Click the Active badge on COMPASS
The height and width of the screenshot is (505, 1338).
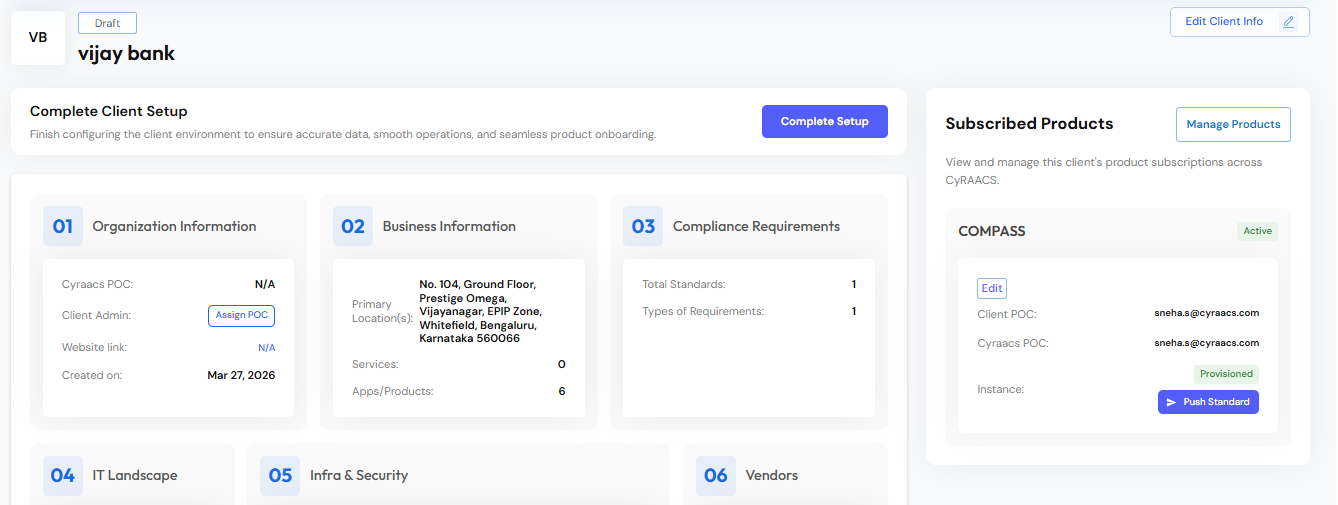tap(1257, 231)
